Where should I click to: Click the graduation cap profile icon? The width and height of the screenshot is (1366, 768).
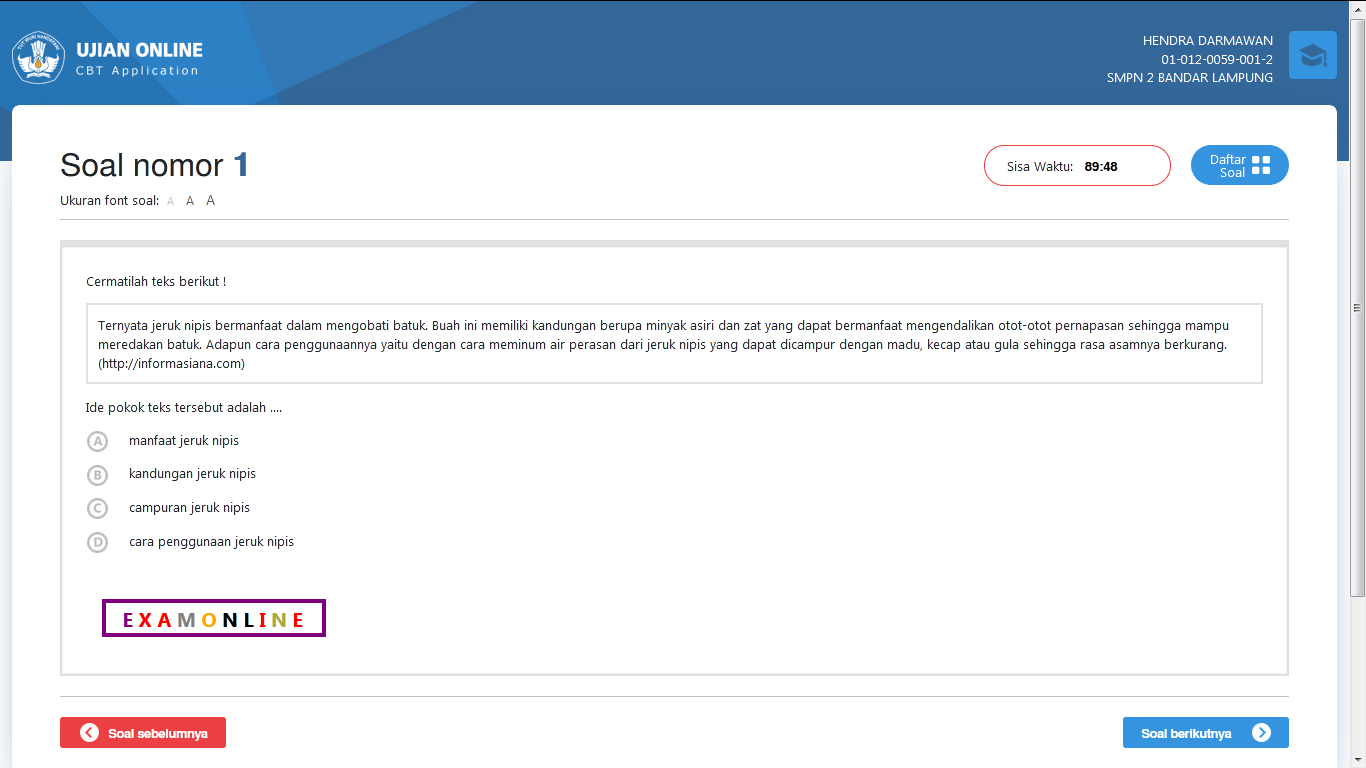(x=1312, y=55)
